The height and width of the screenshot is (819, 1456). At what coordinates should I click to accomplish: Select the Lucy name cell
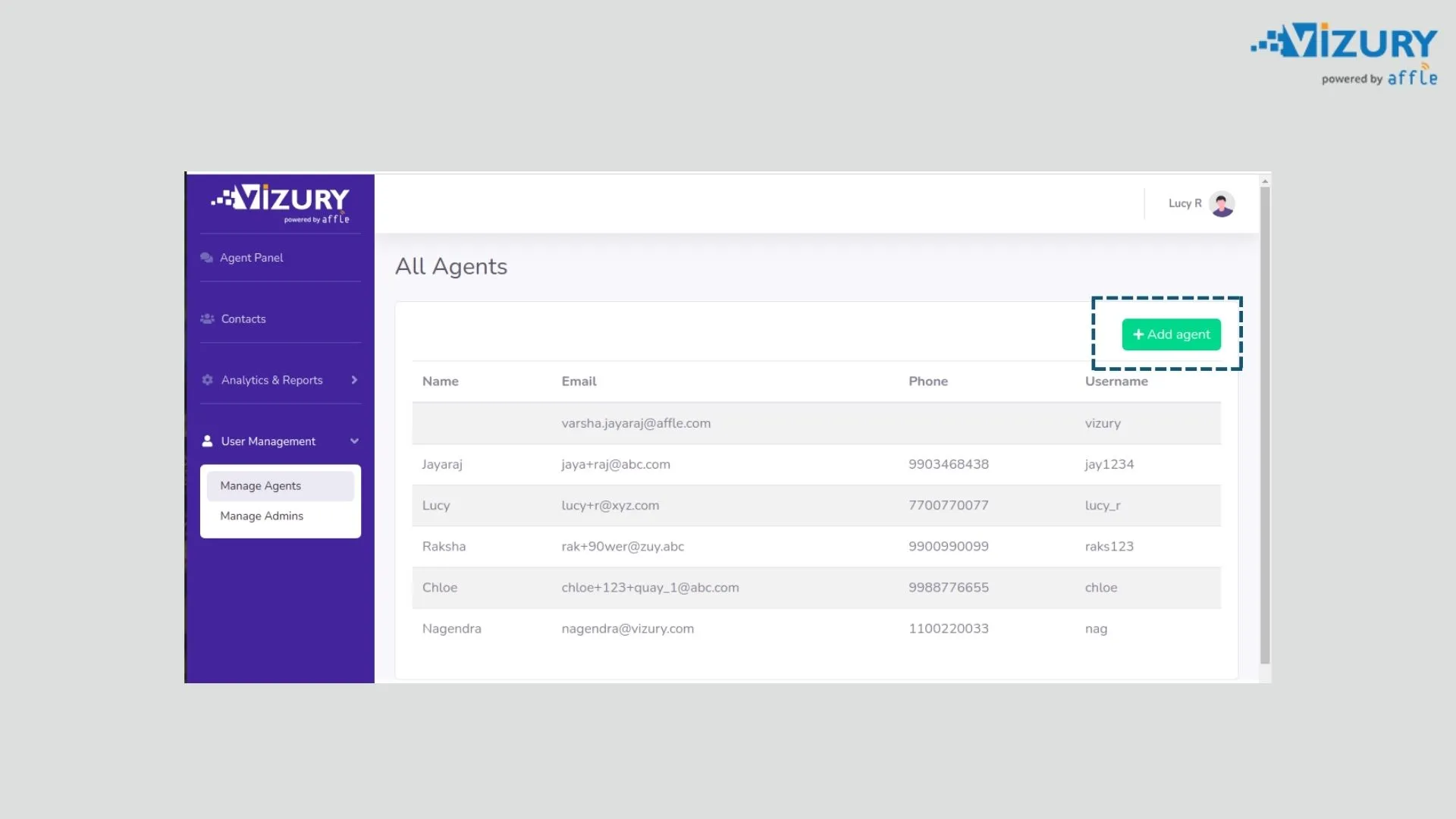[436, 505]
